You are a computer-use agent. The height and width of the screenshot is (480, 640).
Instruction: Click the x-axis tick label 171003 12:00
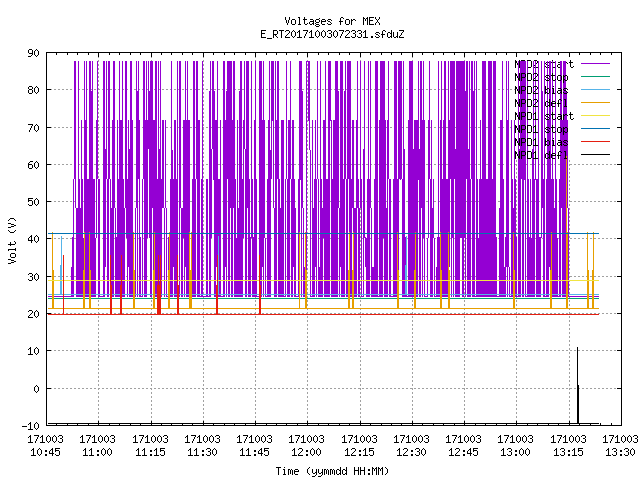(x=307, y=446)
